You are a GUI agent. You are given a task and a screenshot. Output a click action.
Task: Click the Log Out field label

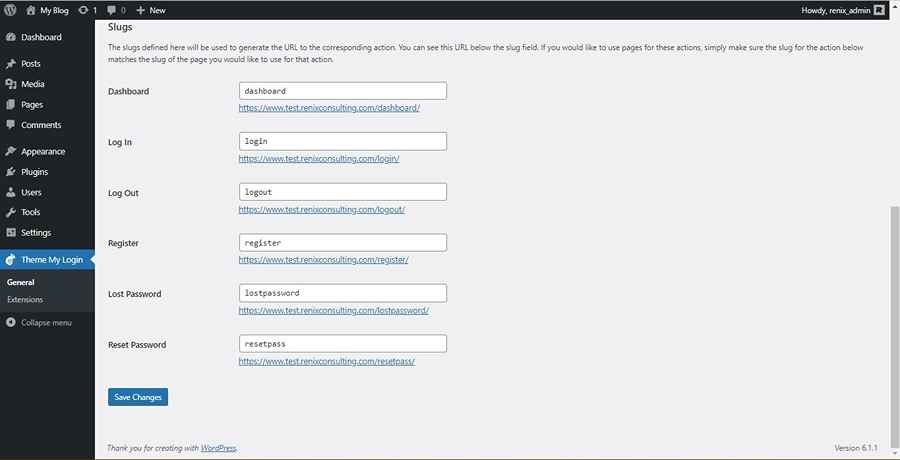click(x=123, y=193)
